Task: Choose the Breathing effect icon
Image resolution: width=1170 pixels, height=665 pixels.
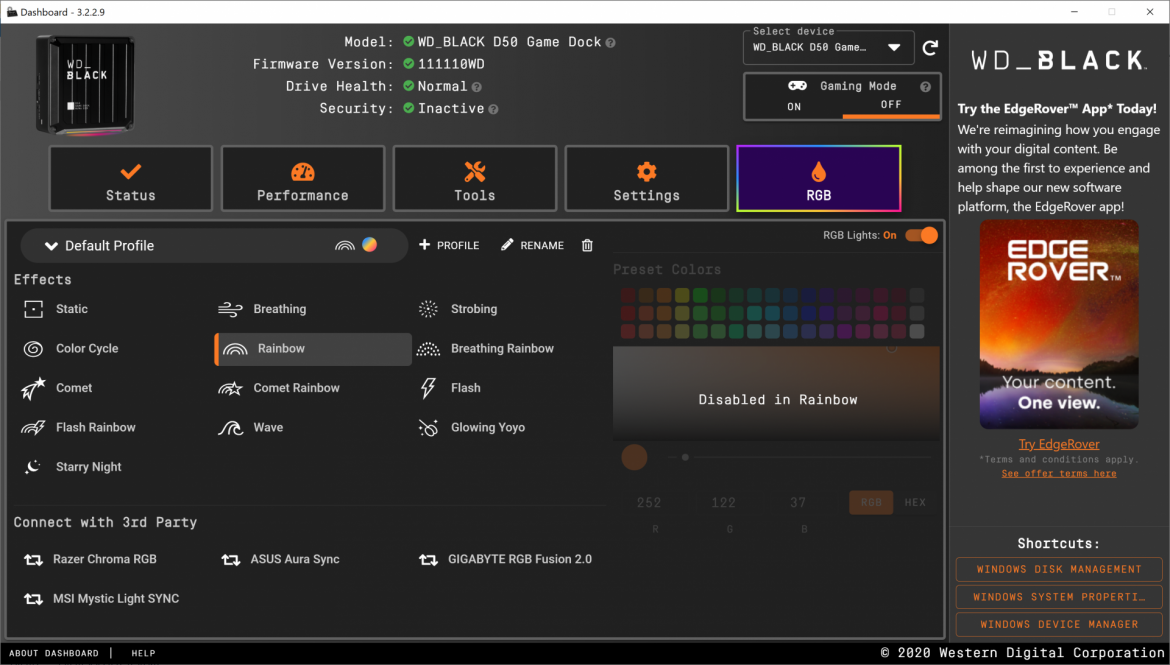Action: click(231, 309)
